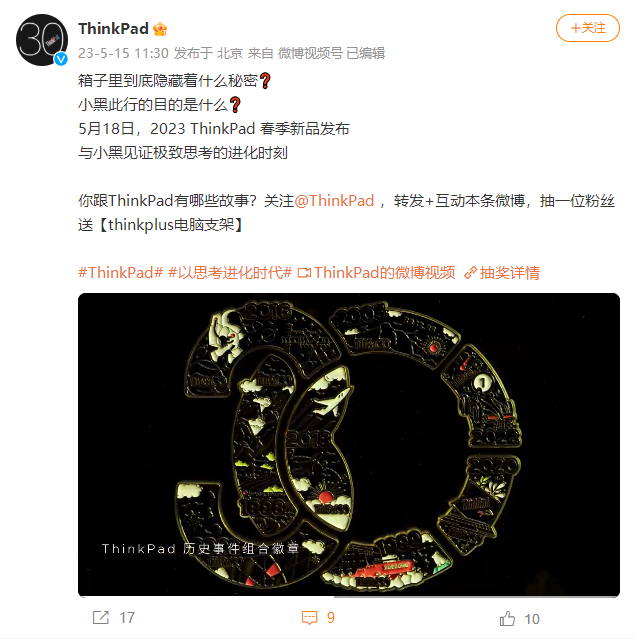The image size is (636, 643).
Task: Open the #以思考进化时代# topic hashtag
Action: pos(230,273)
